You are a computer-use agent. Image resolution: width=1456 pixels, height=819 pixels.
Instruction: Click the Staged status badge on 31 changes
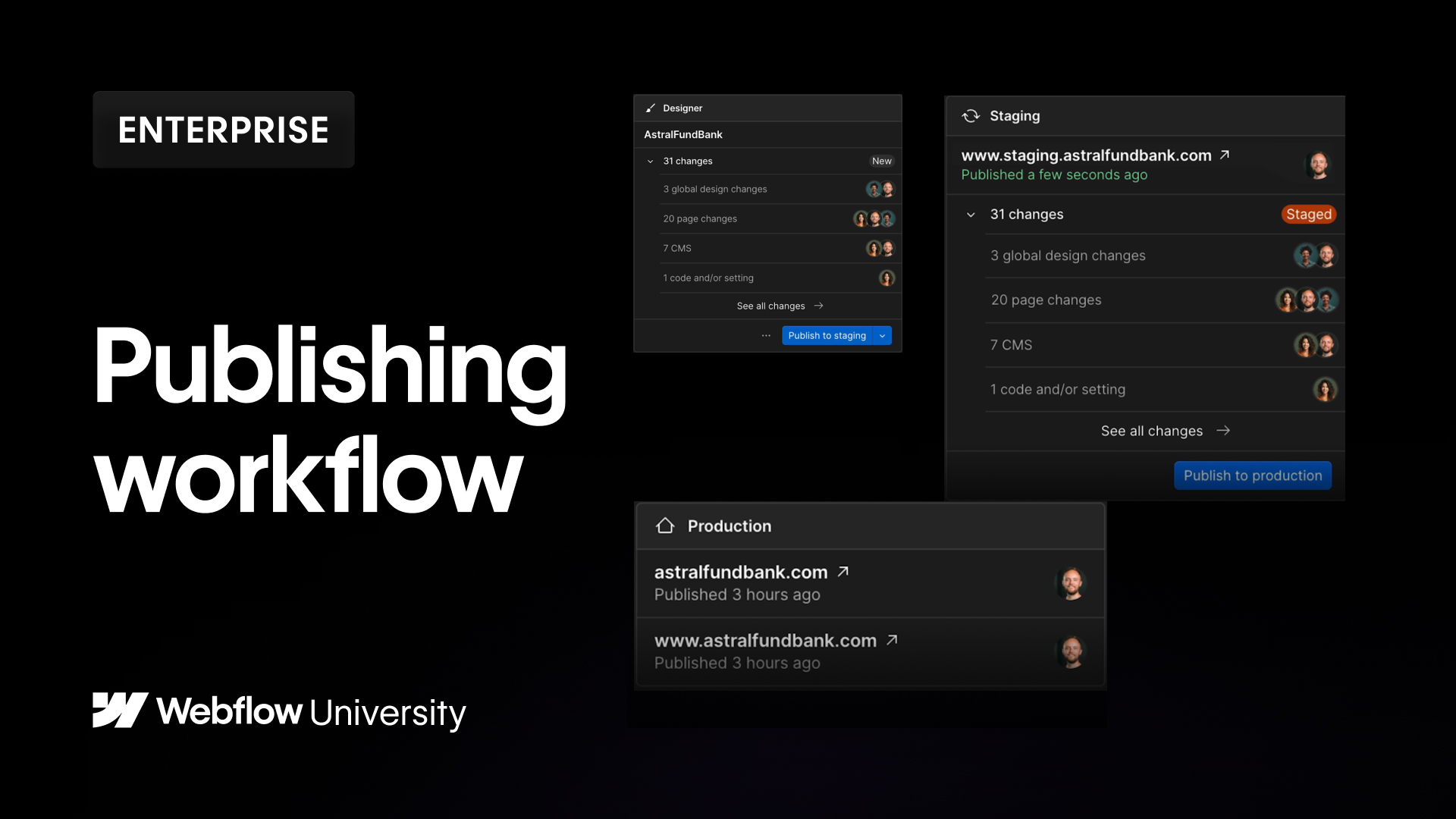tap(1309, 214)
